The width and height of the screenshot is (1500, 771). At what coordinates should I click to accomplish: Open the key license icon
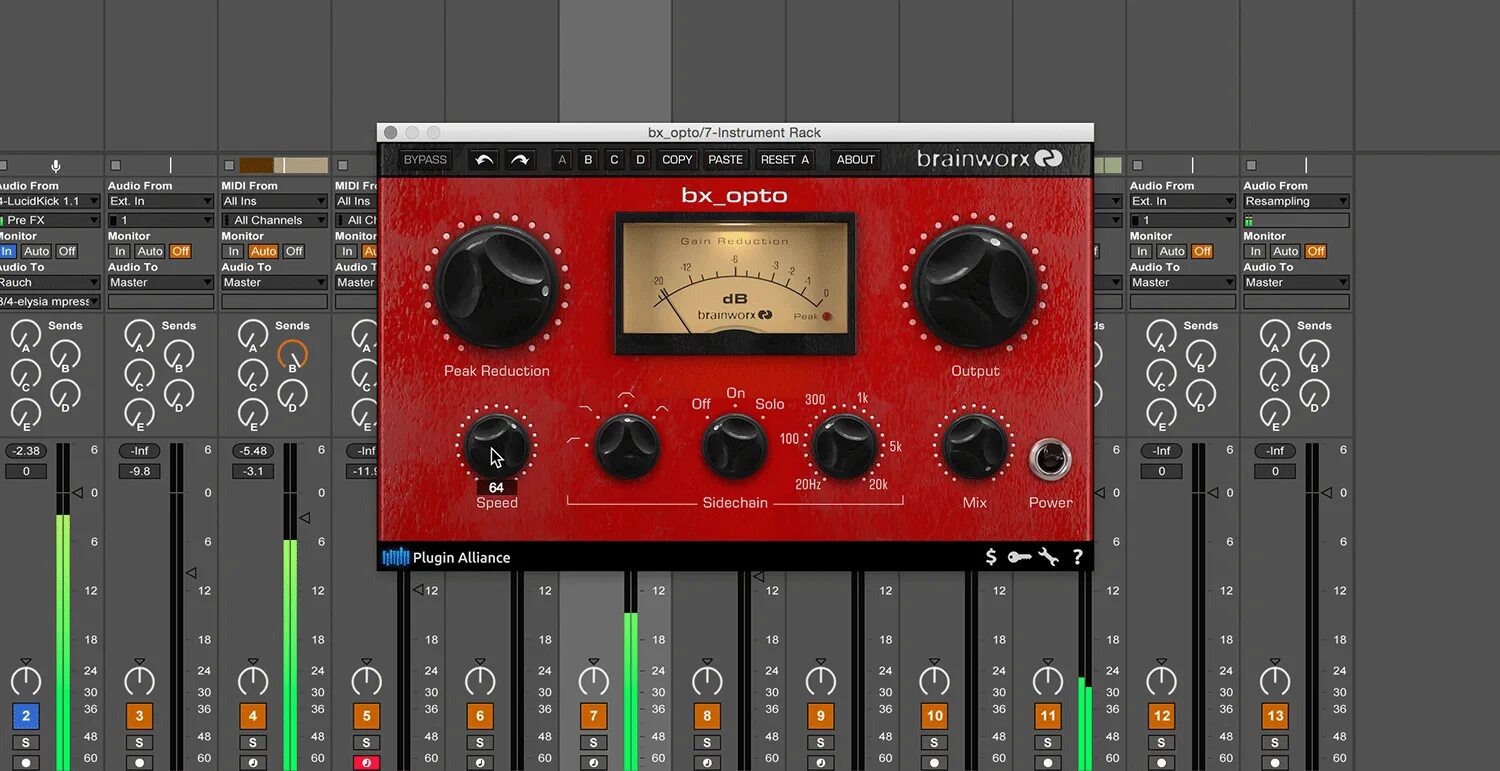coord(1019,557)
